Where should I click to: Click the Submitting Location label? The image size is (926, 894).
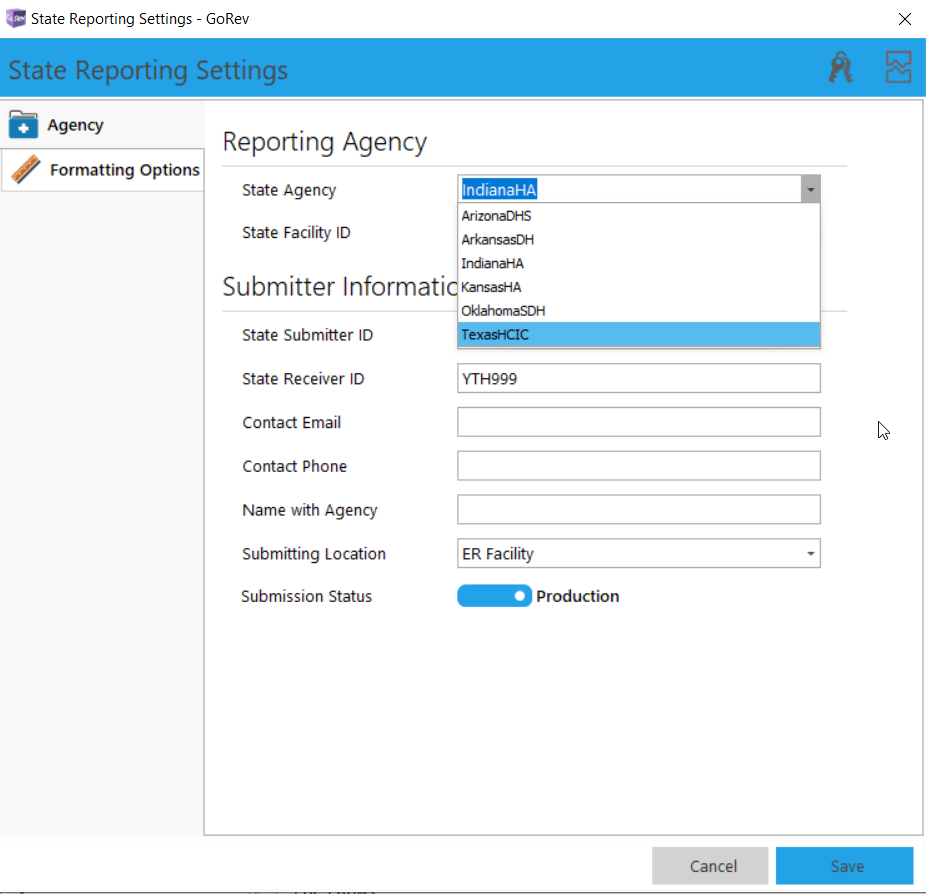tap(314, 554)
